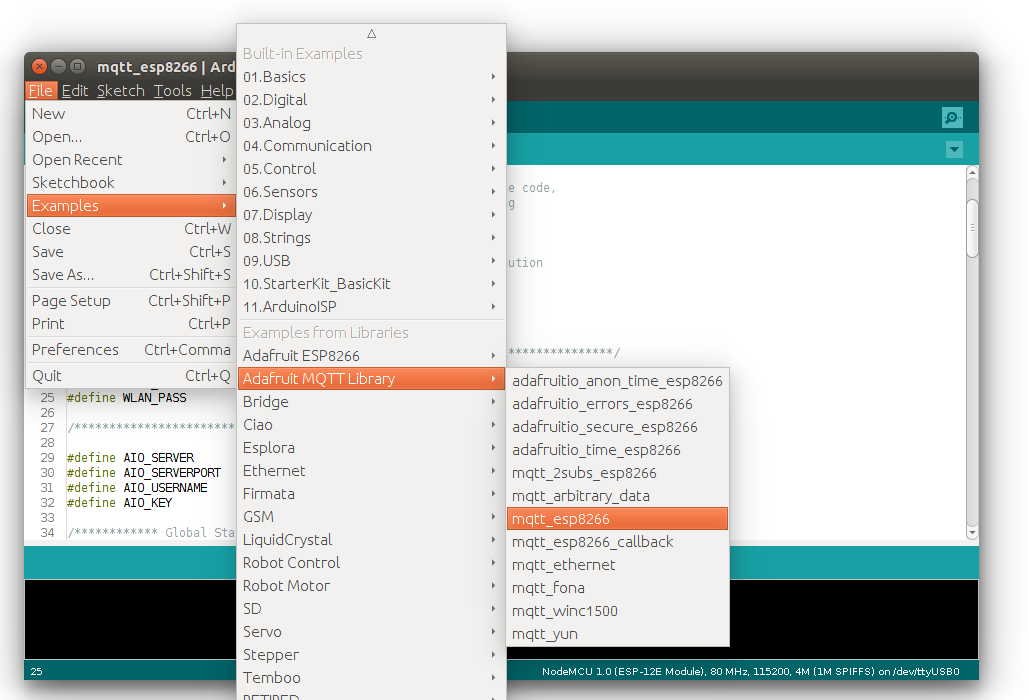Open the 11.ArduinoISP examples entry

(371, 306)
